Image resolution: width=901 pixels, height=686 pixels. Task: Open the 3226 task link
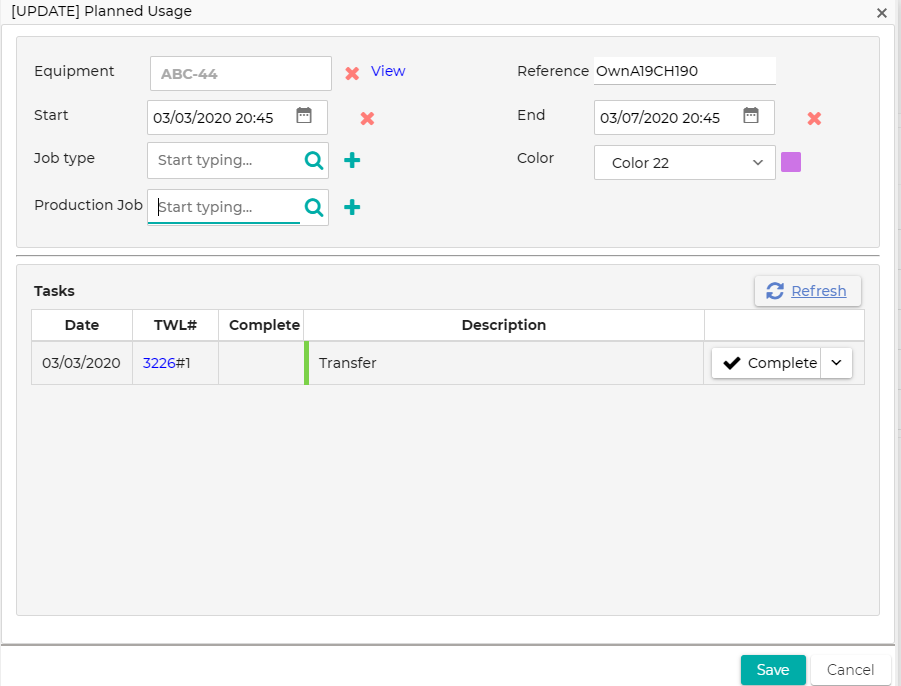point(159,362)
